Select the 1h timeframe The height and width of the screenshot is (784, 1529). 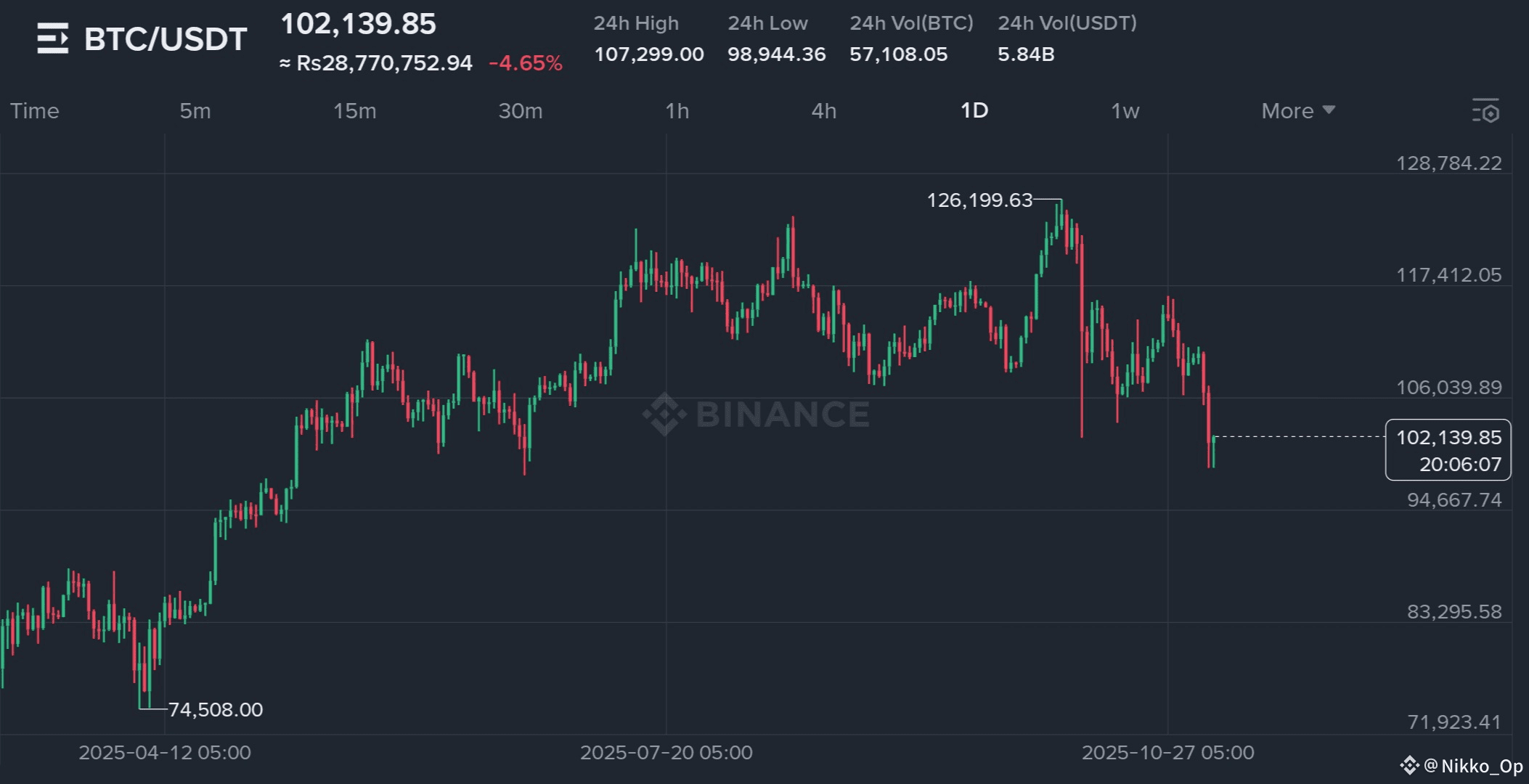677,111
